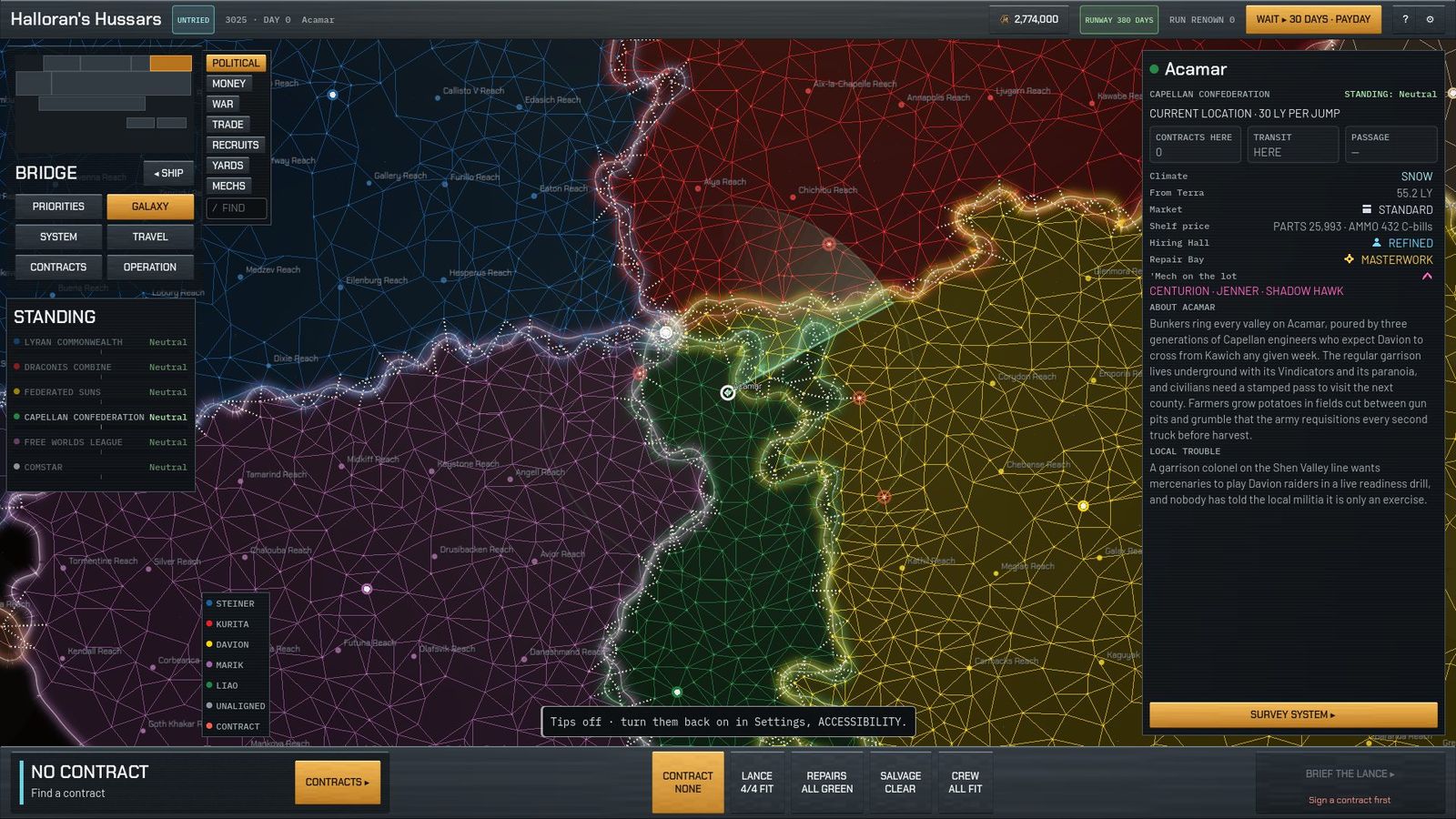The height and width of the screenshot is (819, 1456).
Task: Select the pink star in Marik territory
Action: point(367,589)
